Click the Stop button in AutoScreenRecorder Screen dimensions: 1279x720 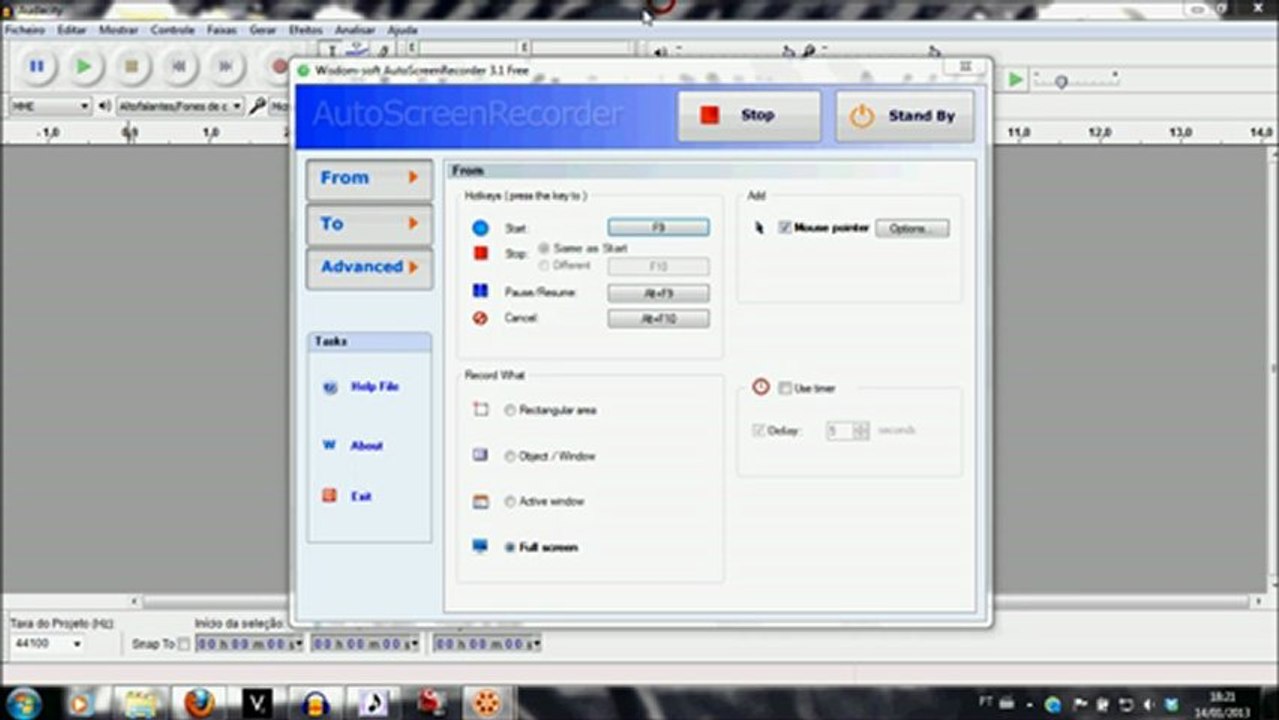[x=749, y=116]
